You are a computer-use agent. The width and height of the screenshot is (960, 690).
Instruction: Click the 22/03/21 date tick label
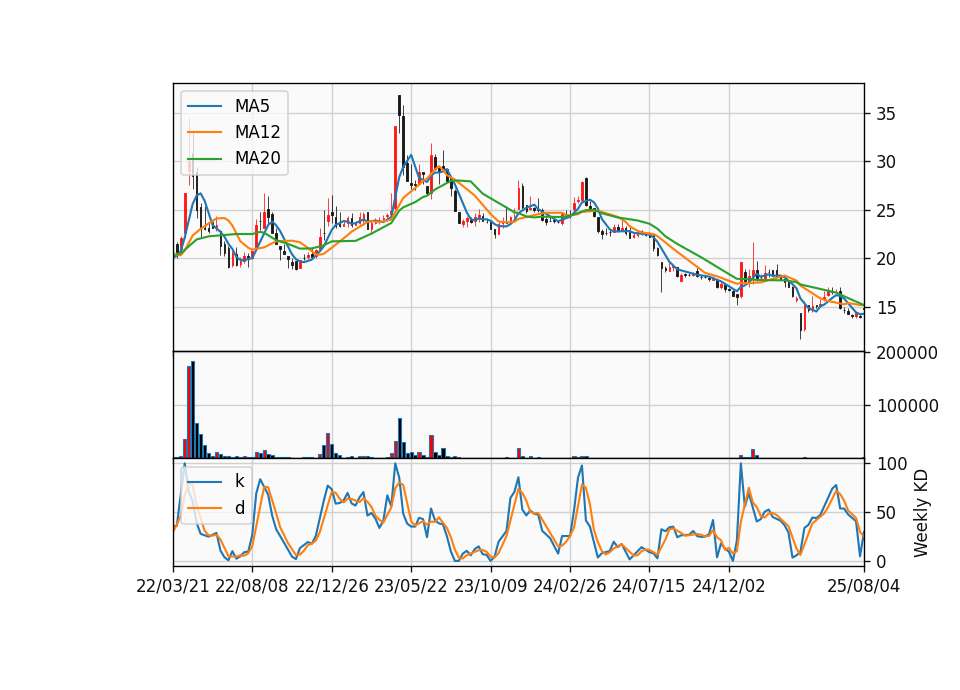(173, 586)
